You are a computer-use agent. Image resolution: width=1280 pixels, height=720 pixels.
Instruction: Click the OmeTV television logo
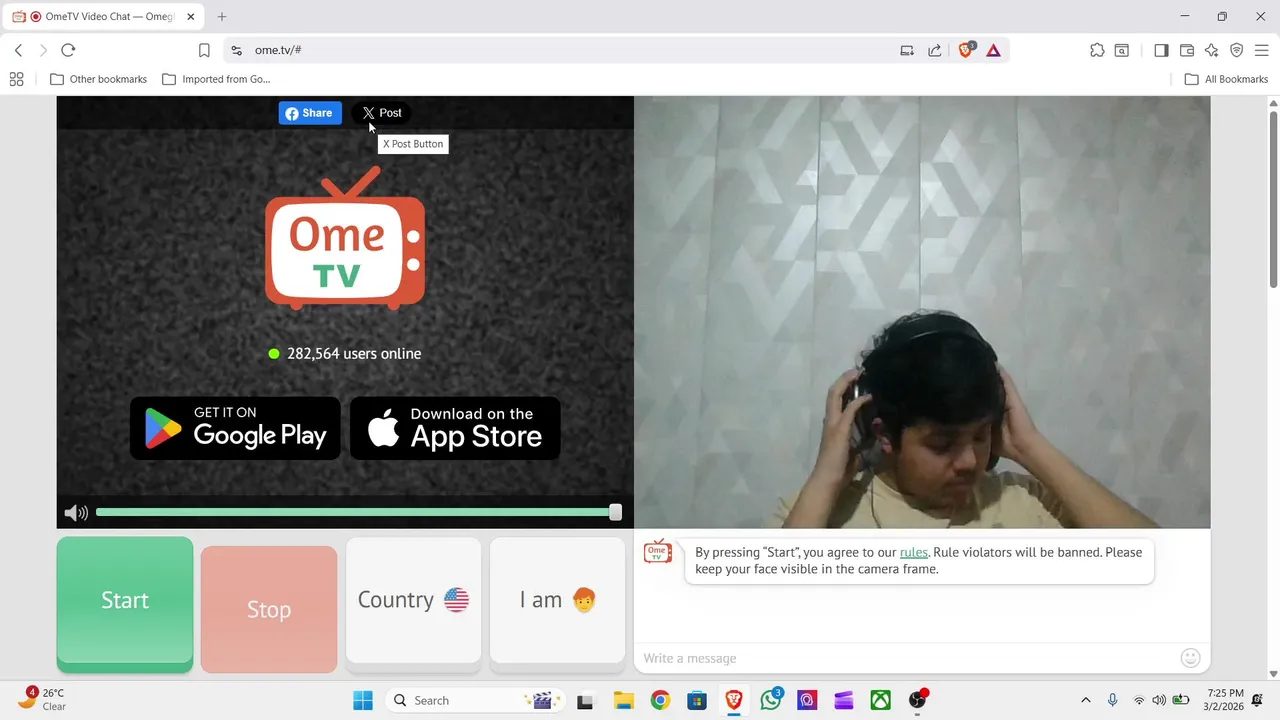click(345, 238)
